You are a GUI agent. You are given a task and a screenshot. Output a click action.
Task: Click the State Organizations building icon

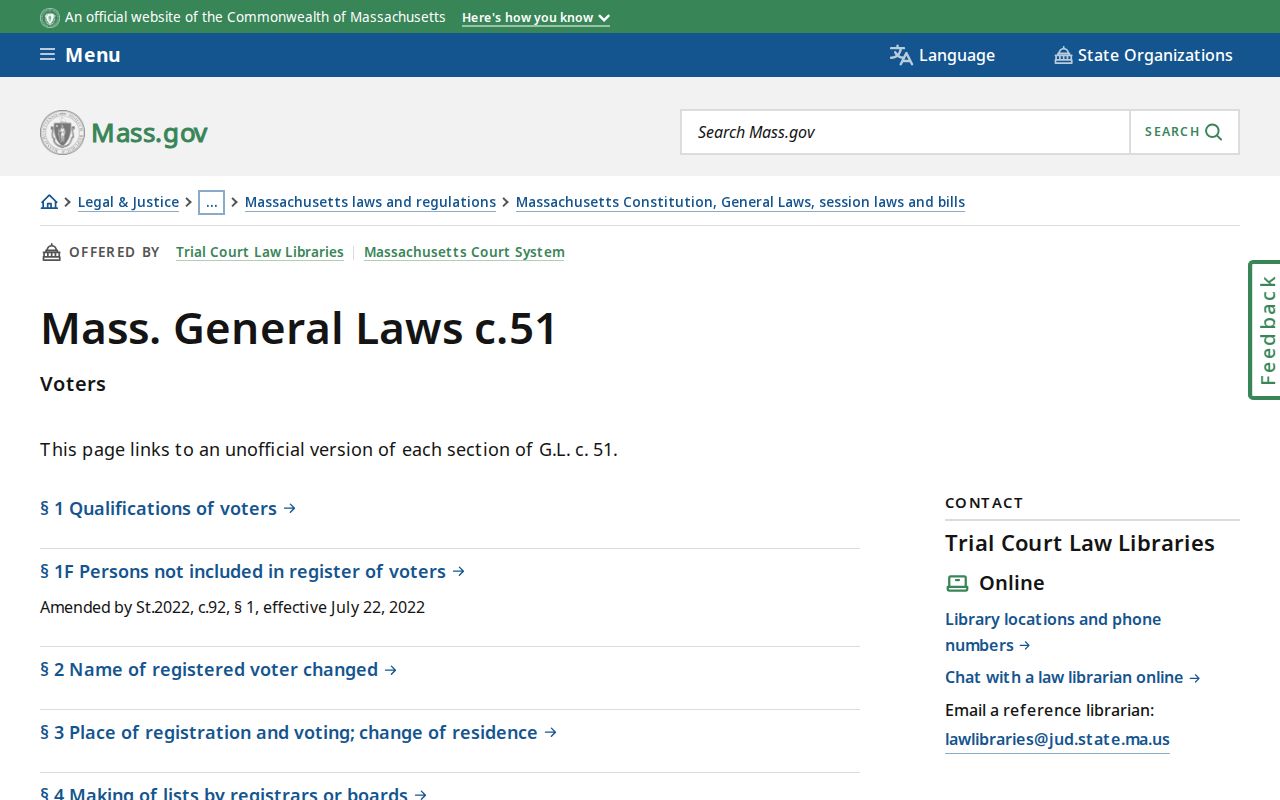pos(1063,55)
